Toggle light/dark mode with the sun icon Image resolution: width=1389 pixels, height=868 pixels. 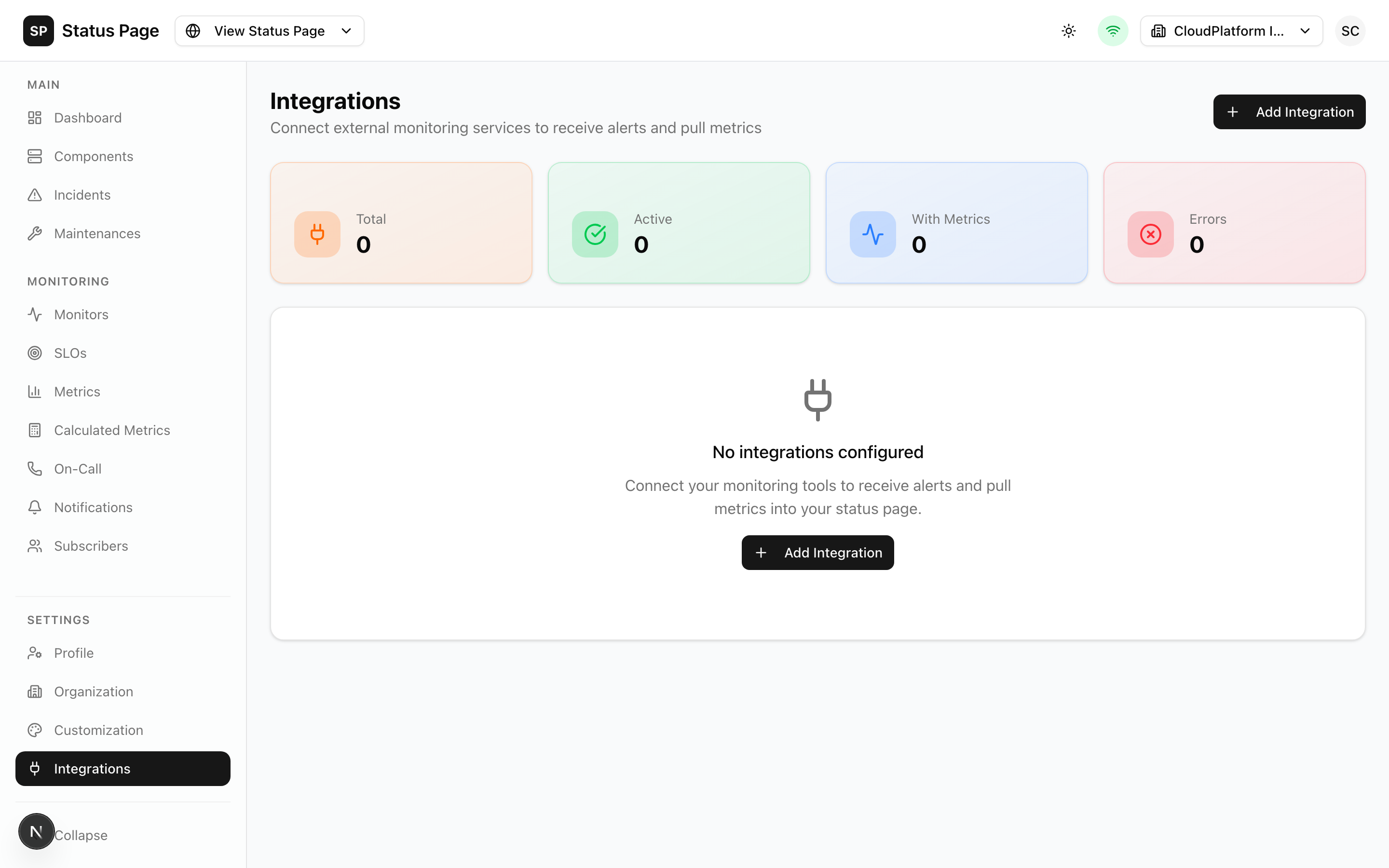click(1068, 30)
